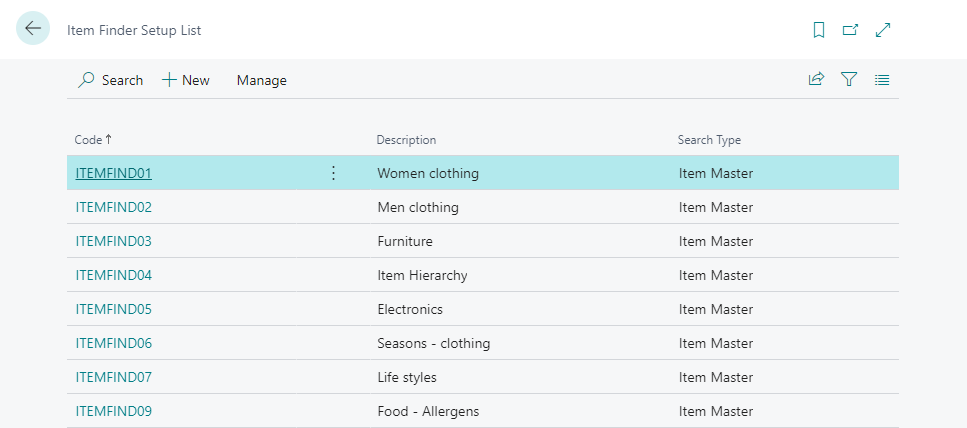
Task: Select the Seasons - clothing description cell
Action: coord(433,343)
